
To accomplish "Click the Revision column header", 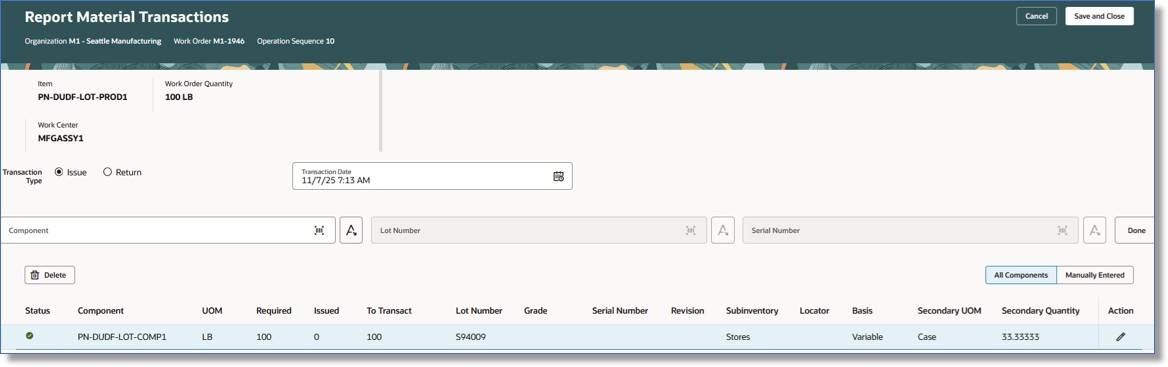I will (688, 311).
